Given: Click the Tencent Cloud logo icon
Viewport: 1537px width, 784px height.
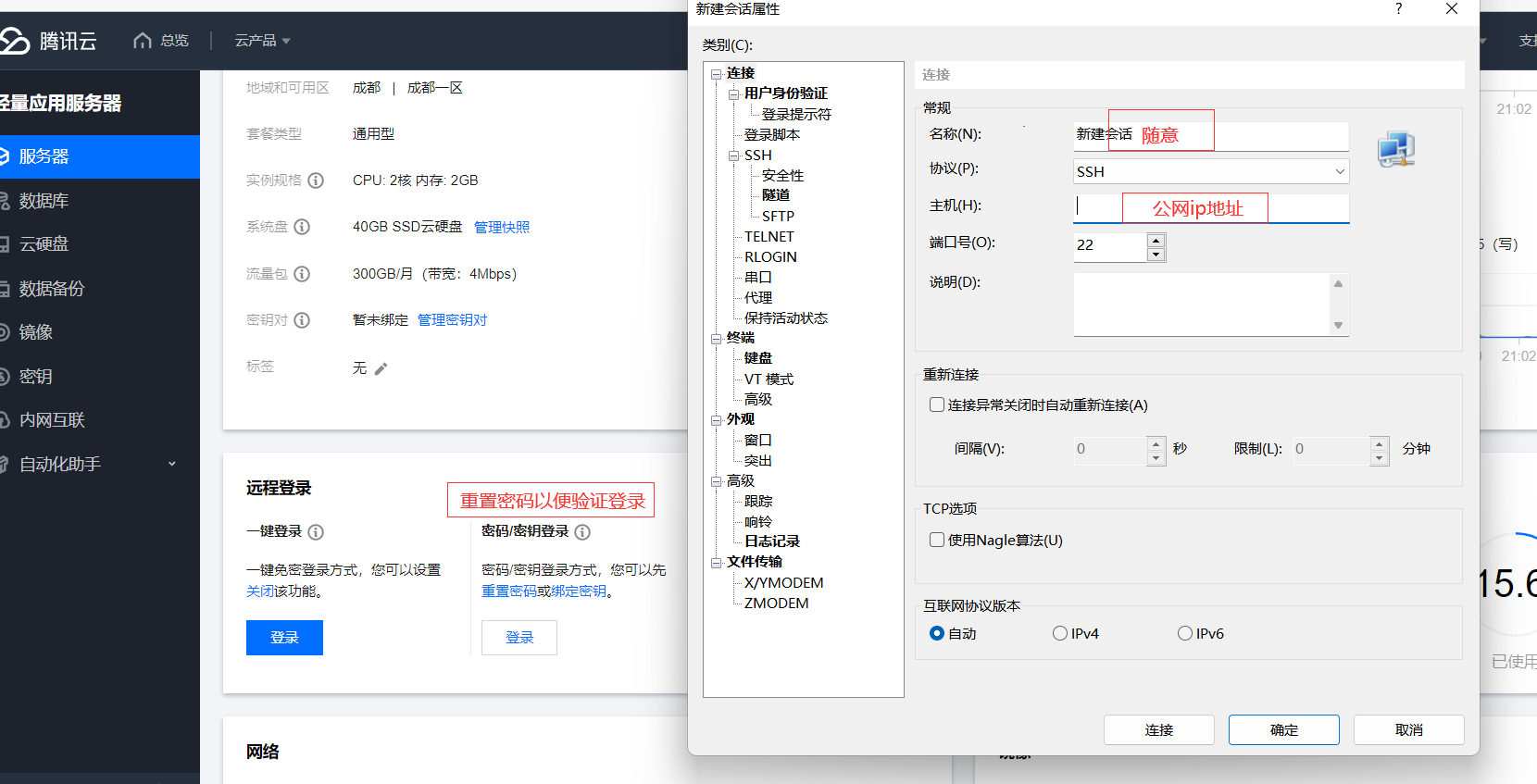Looking at the screenshot, I should (x=14, y=41).
